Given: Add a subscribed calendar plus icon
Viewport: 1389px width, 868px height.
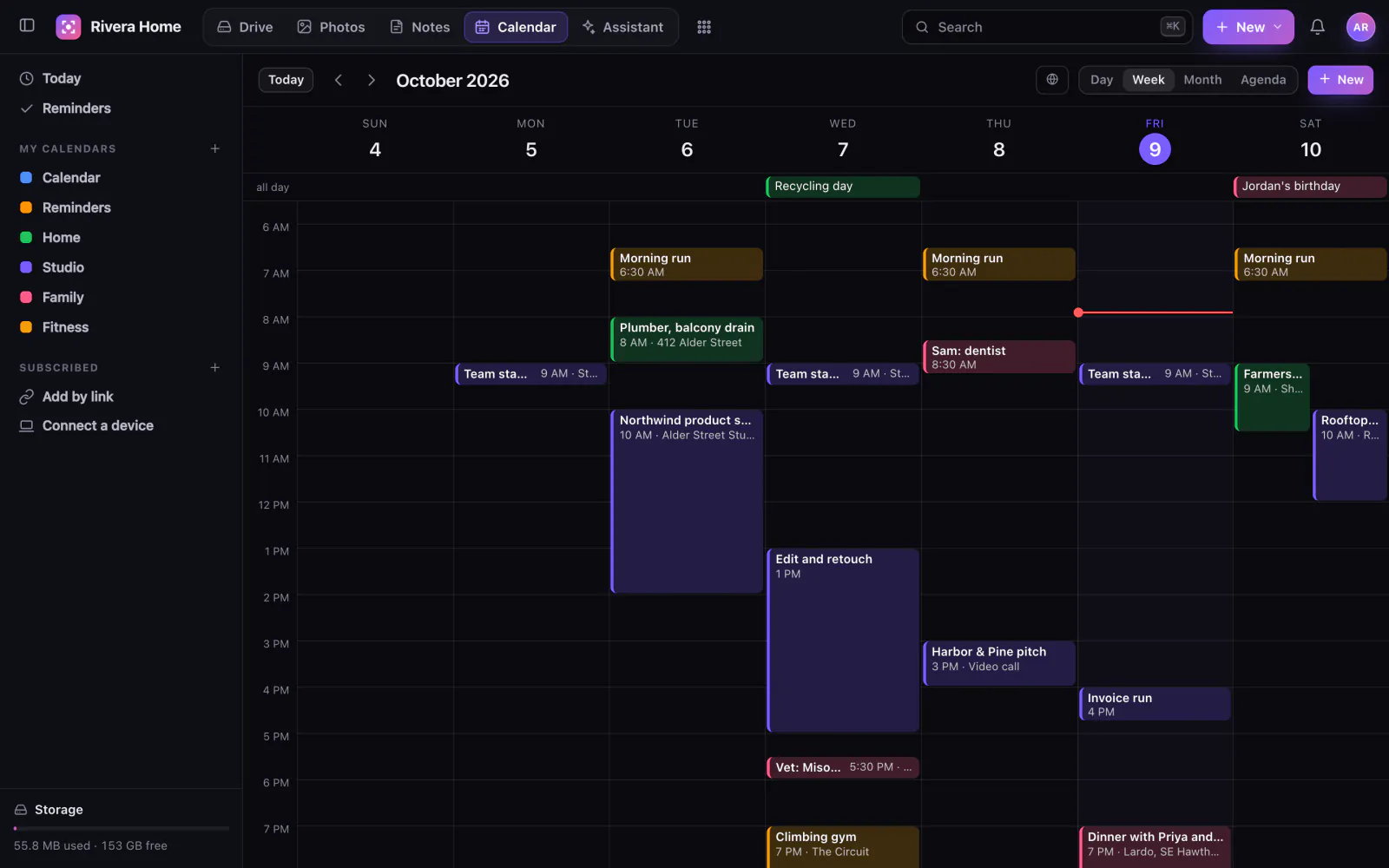Looking at the screenshot, I should pos(215,367).
